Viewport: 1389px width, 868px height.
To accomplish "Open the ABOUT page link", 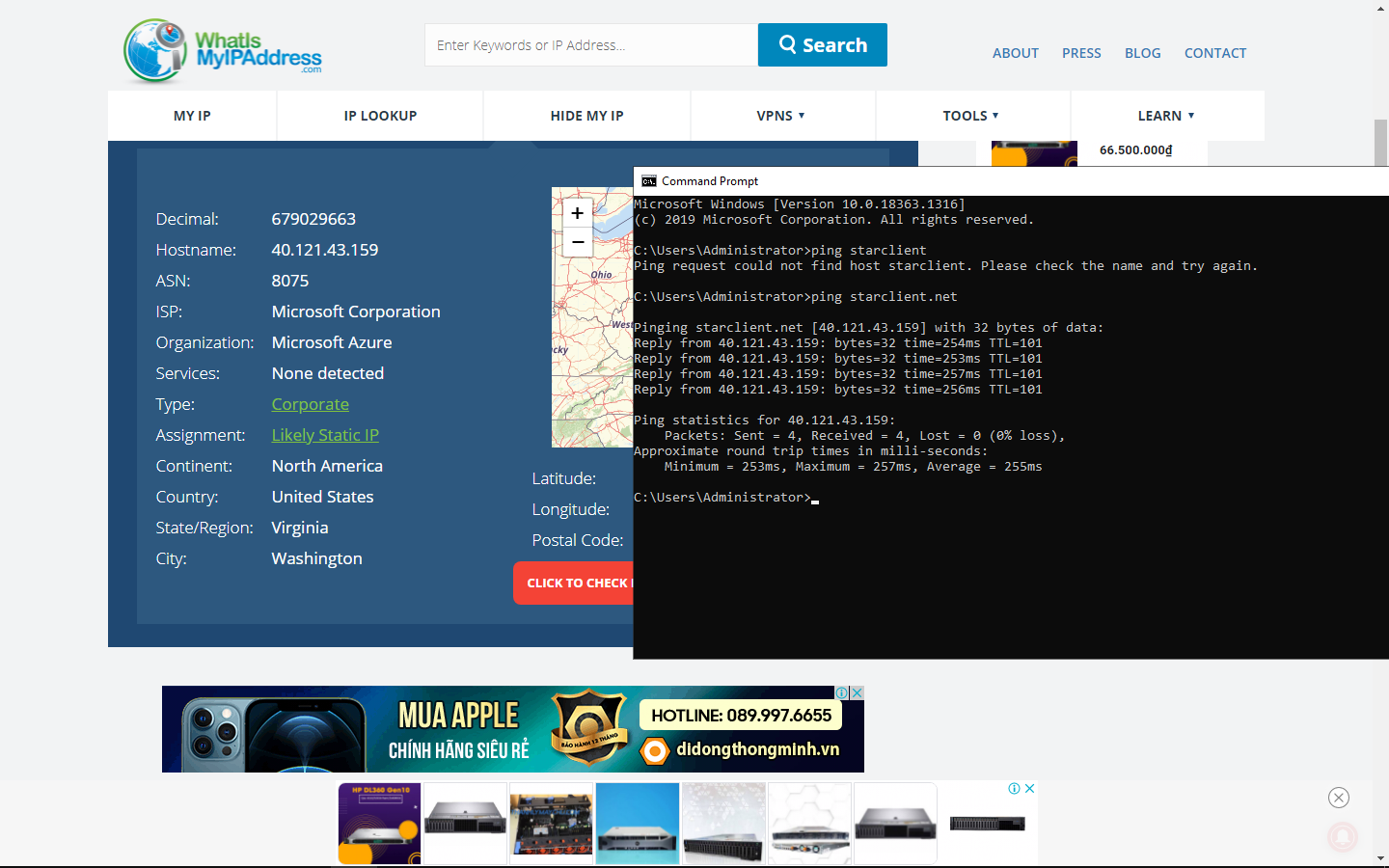I will 1016,53.
